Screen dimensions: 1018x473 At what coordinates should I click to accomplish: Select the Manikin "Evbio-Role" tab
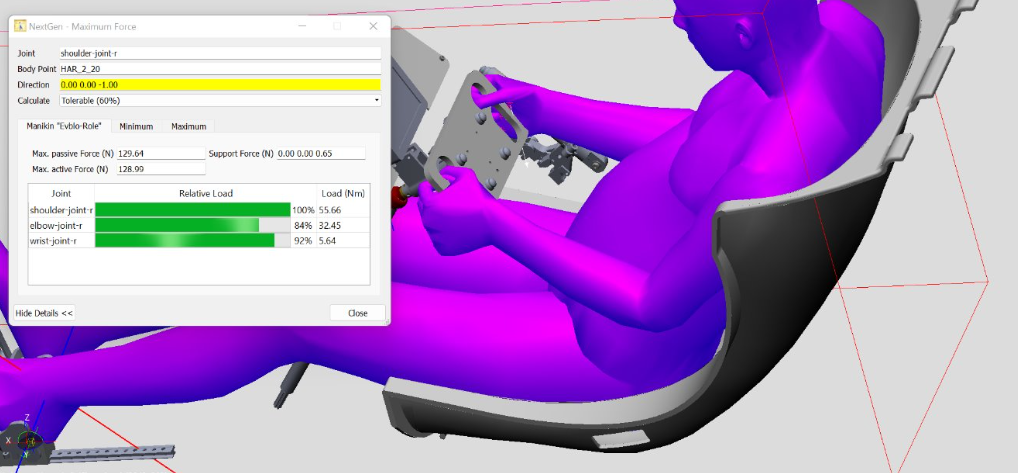(64, 126)
